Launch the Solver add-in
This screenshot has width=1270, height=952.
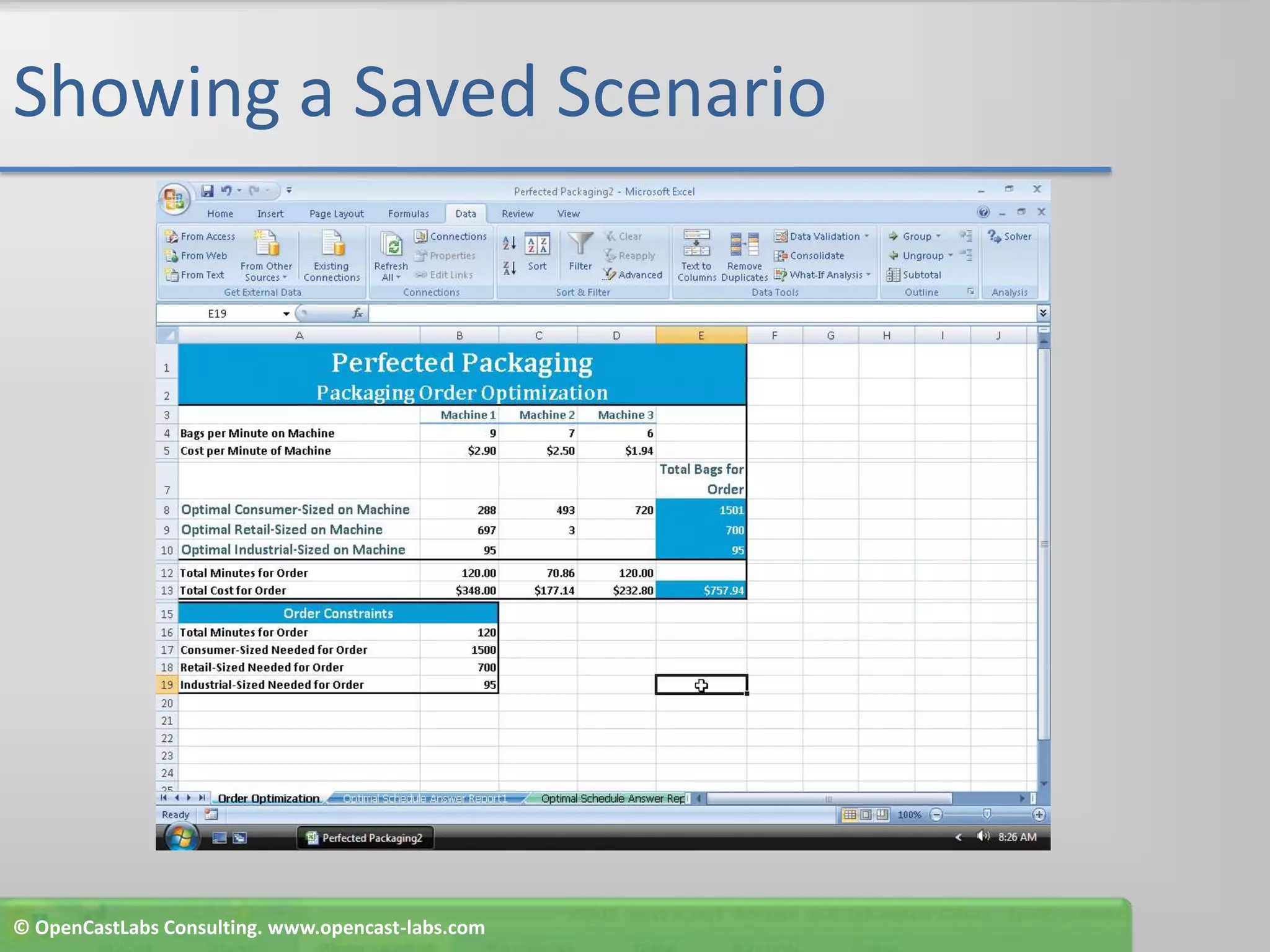coord(1010,236)
